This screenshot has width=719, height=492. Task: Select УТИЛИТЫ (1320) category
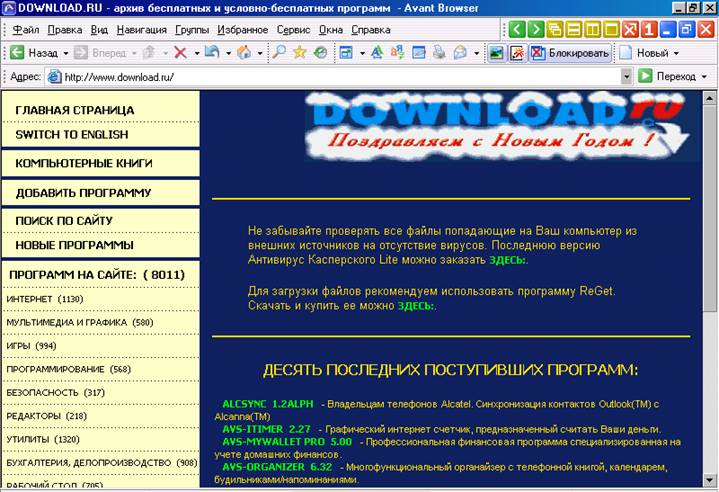click(x=43, y=439)
